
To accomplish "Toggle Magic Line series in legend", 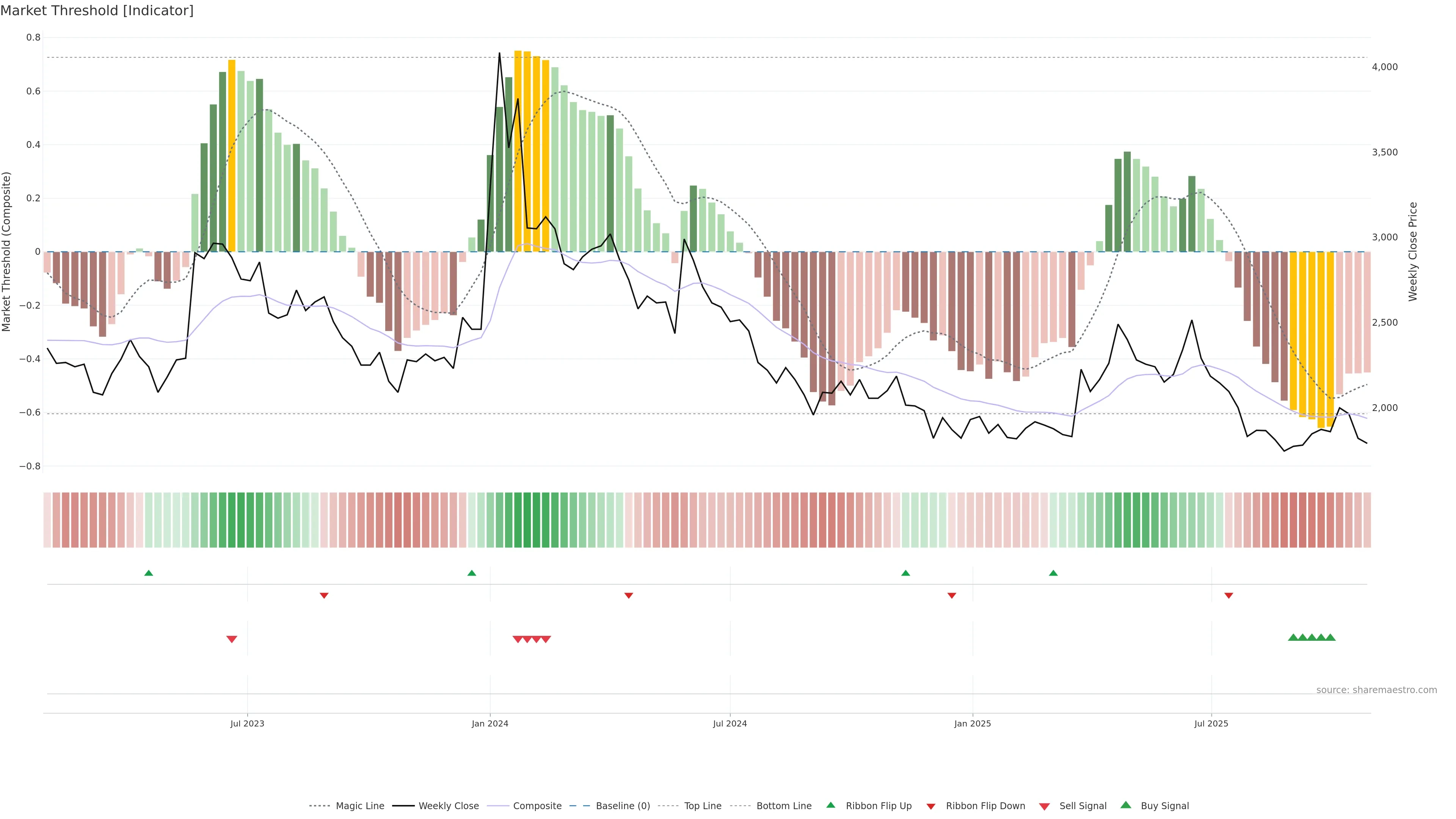I will coord(359,806).
